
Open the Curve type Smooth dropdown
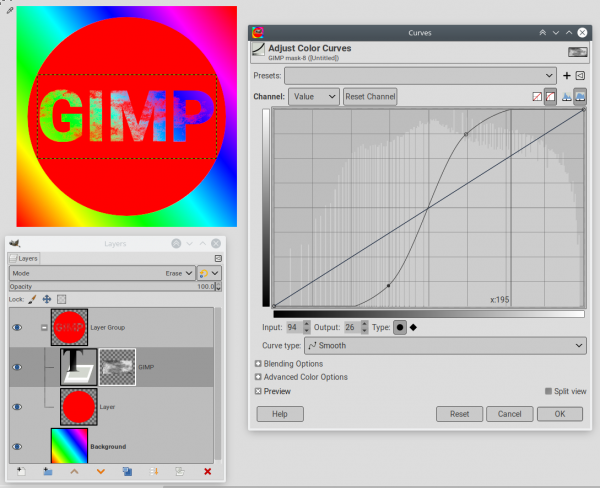[x=445, y=346]
